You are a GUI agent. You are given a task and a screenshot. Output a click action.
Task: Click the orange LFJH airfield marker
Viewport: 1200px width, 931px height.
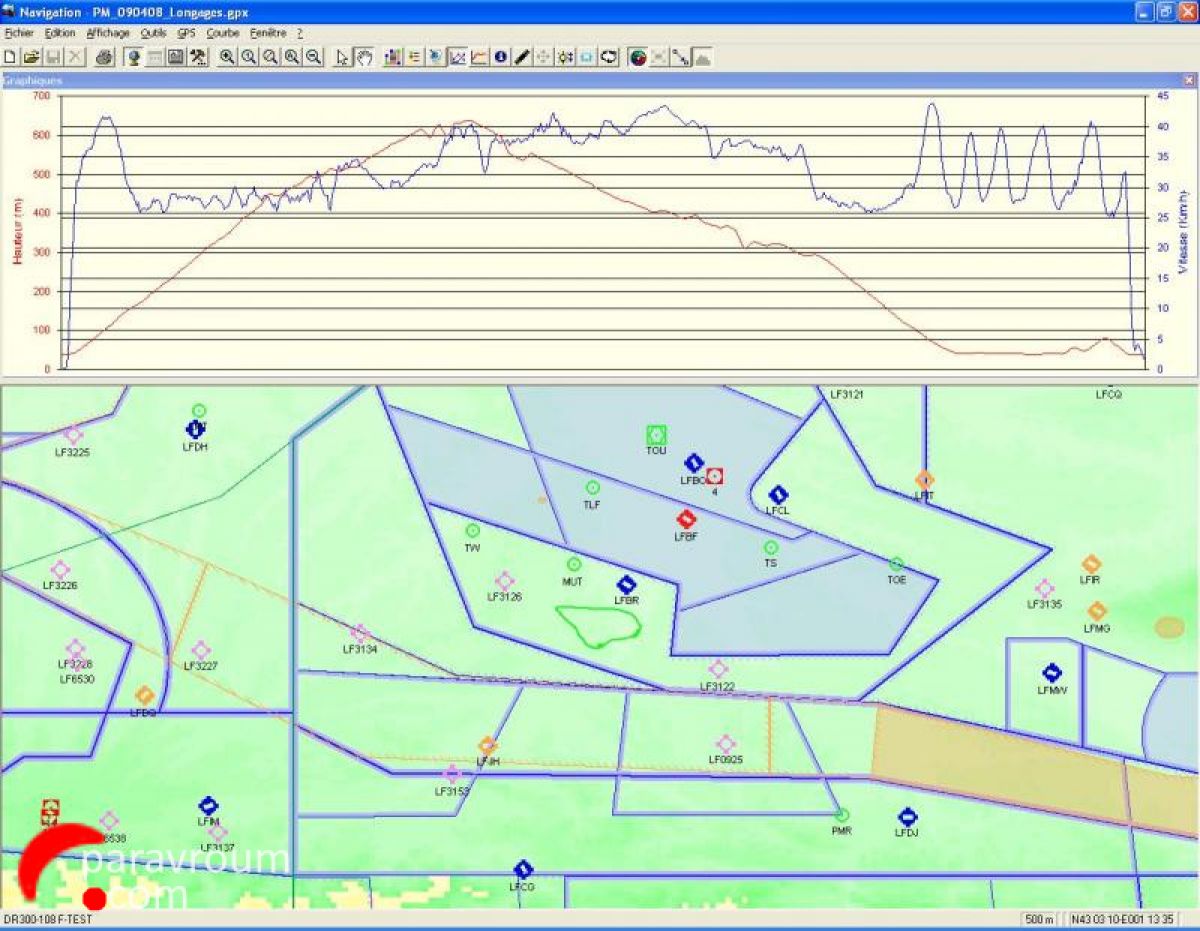point(487,746)
